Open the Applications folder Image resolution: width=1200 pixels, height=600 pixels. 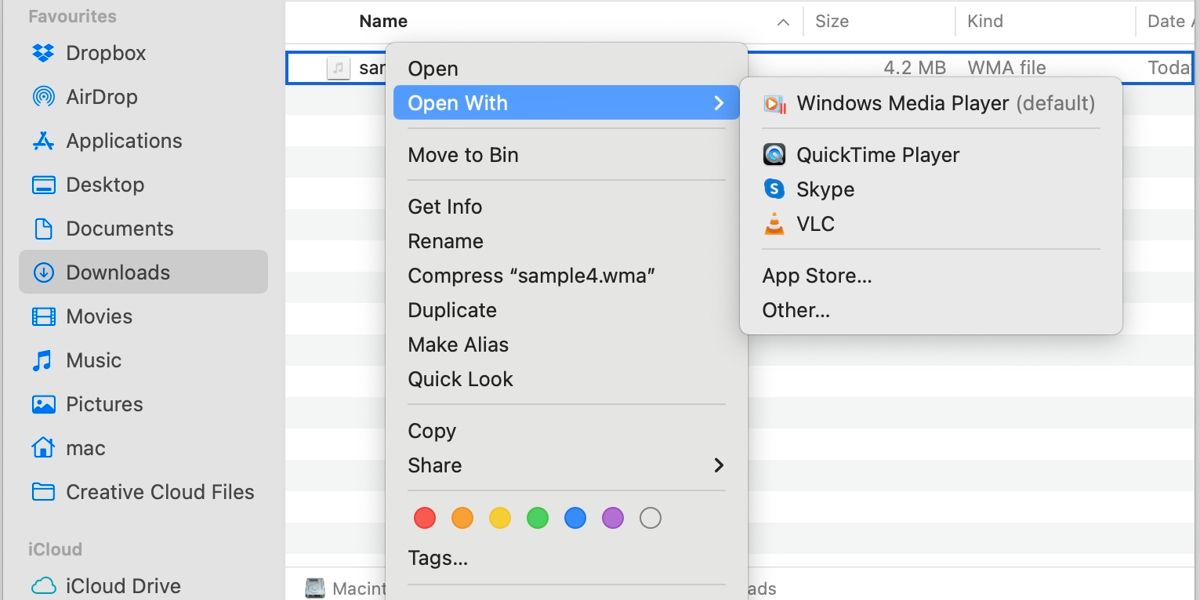123,140
